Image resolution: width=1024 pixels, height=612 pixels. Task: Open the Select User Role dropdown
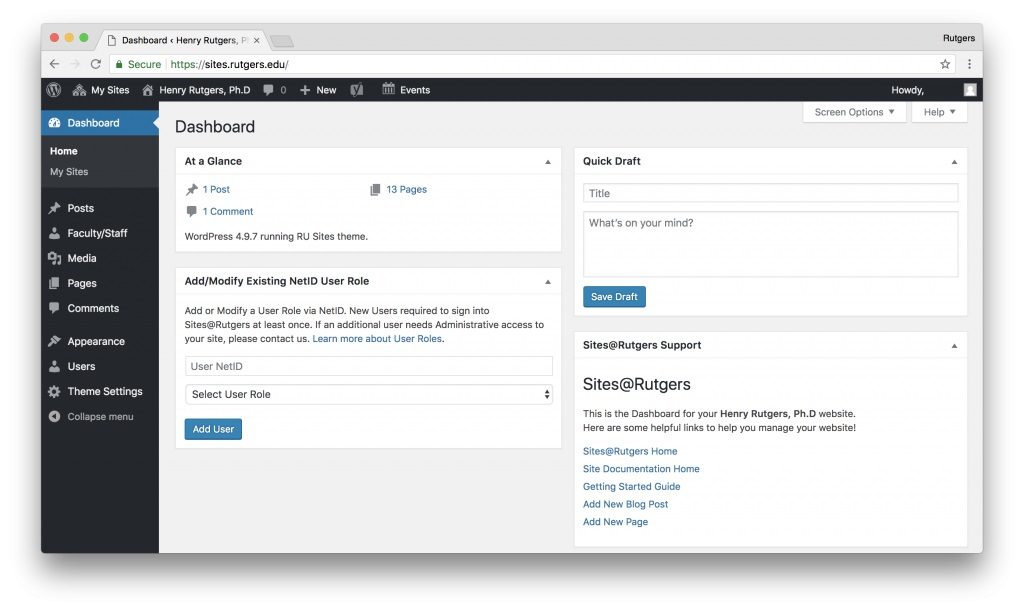pos(369,394)
